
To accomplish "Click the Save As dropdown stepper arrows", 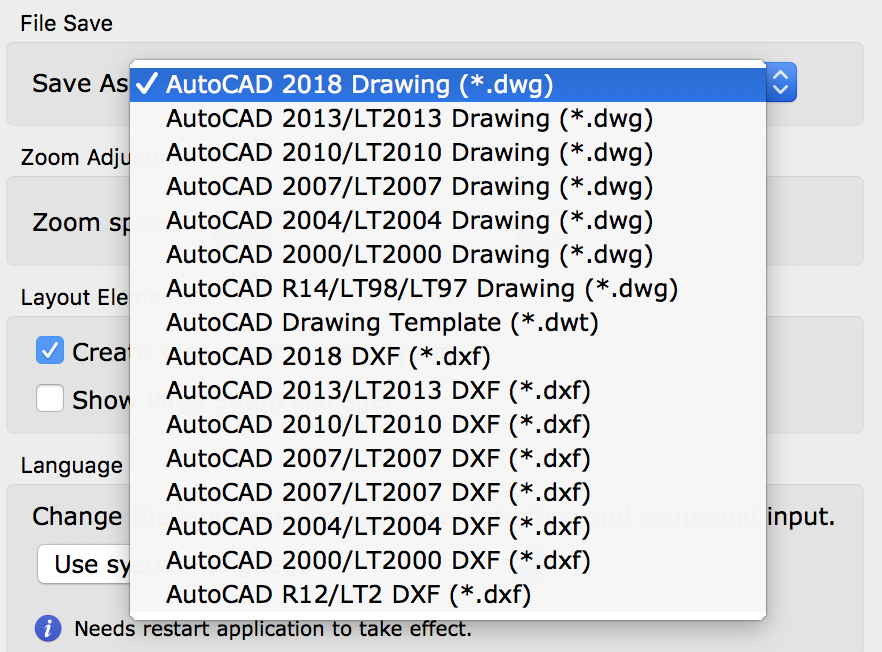I will [x=779, y=83].
